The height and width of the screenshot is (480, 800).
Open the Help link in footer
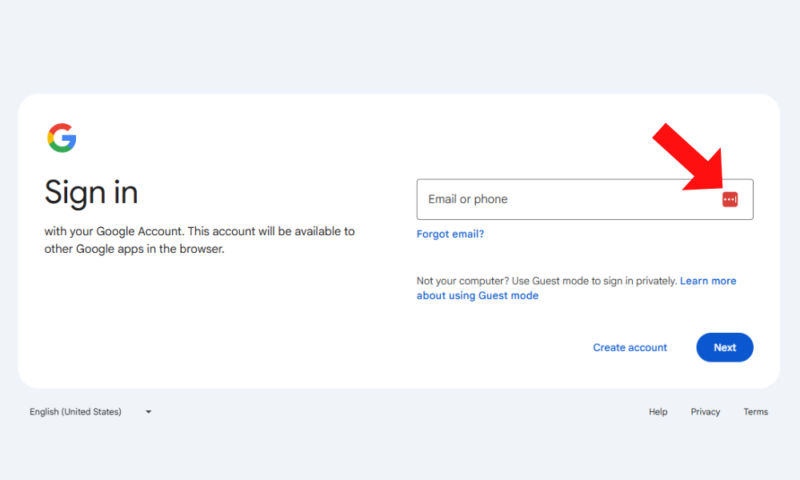(x=658, y=412)
